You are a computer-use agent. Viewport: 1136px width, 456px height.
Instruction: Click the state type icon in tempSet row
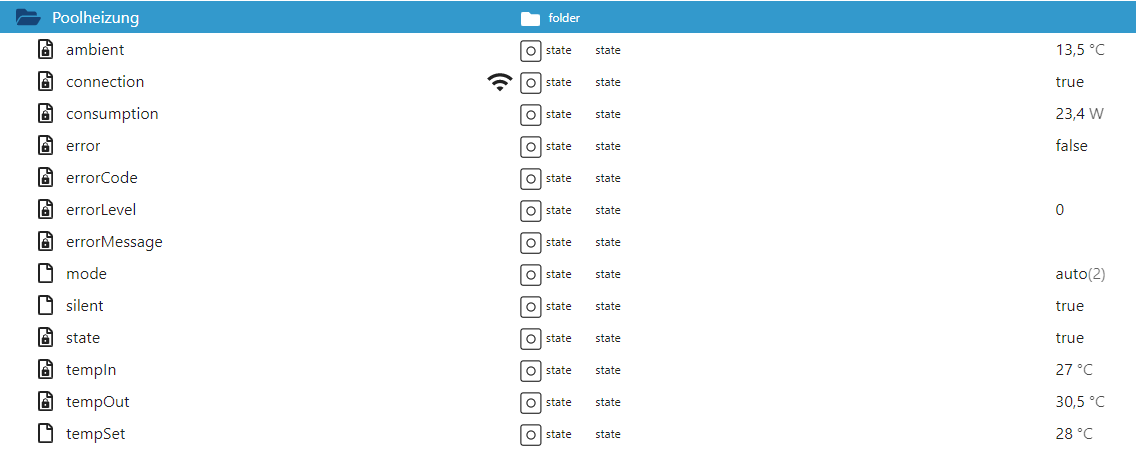pos(530,434)
